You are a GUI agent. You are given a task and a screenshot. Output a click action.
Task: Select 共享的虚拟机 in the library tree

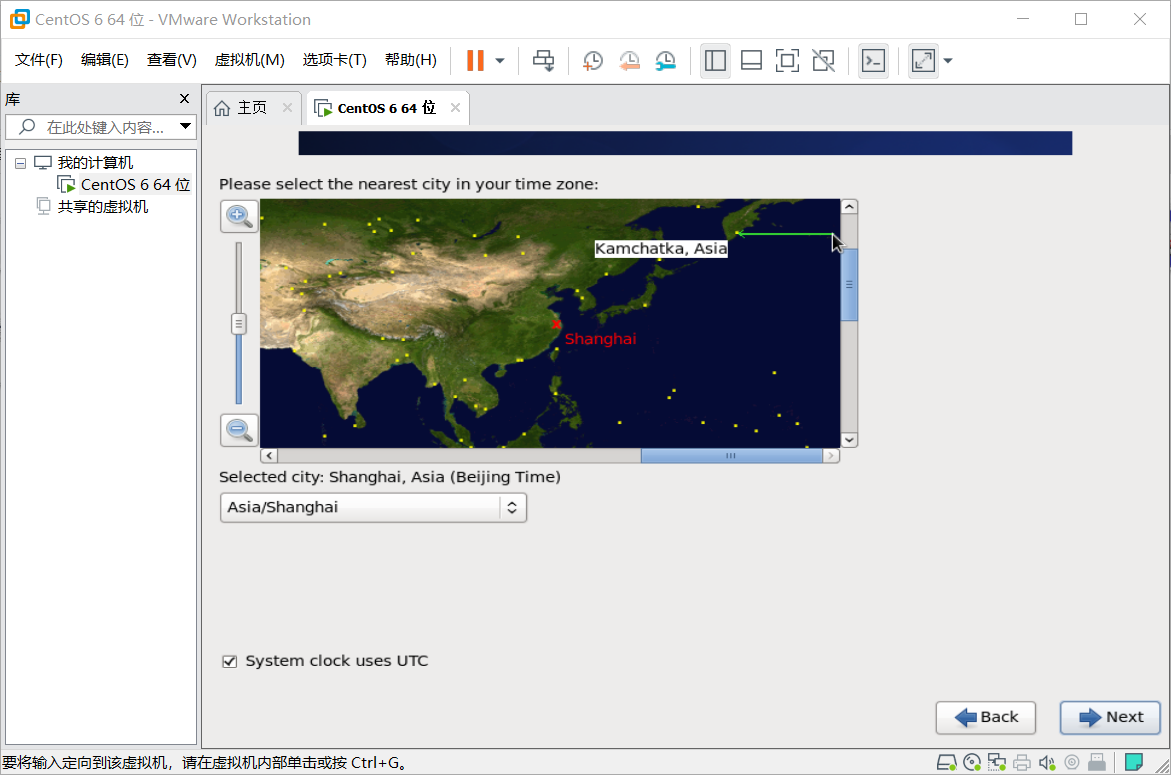(x=103, y=207)
